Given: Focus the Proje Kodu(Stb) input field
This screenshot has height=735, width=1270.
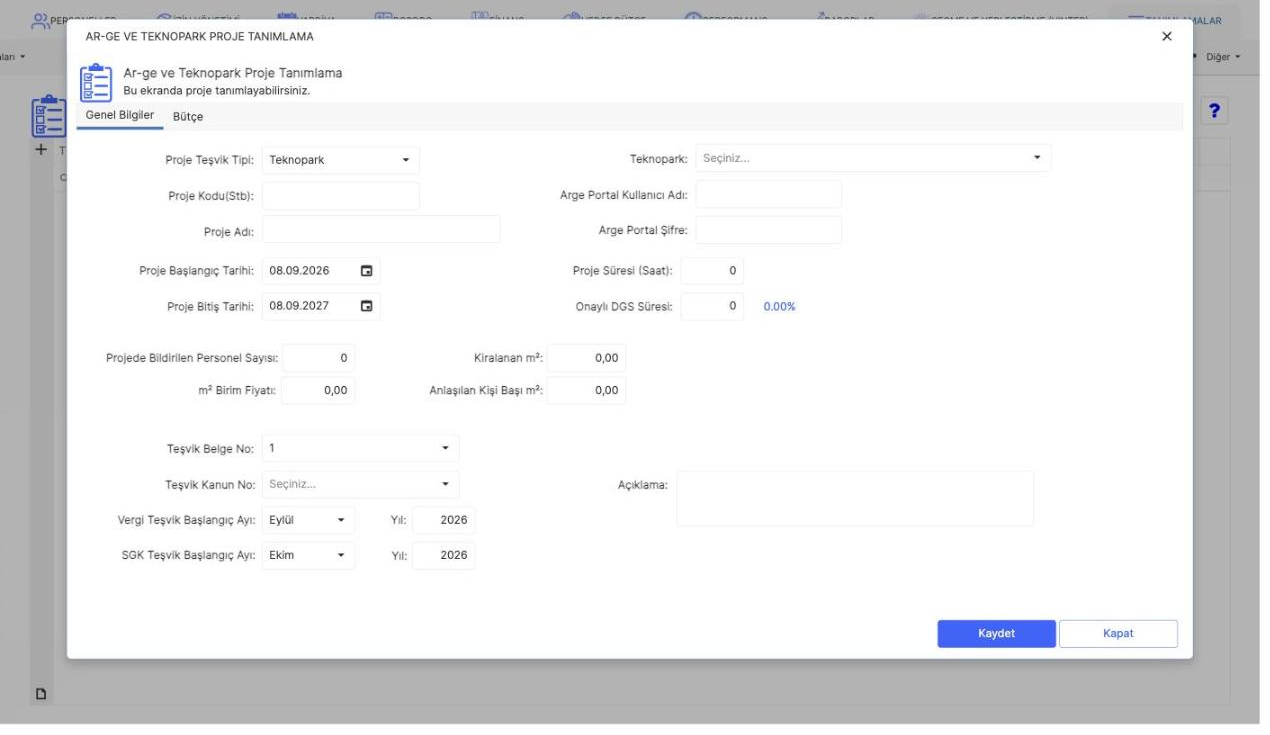Looking at the screenshot, I should point(341,195).
